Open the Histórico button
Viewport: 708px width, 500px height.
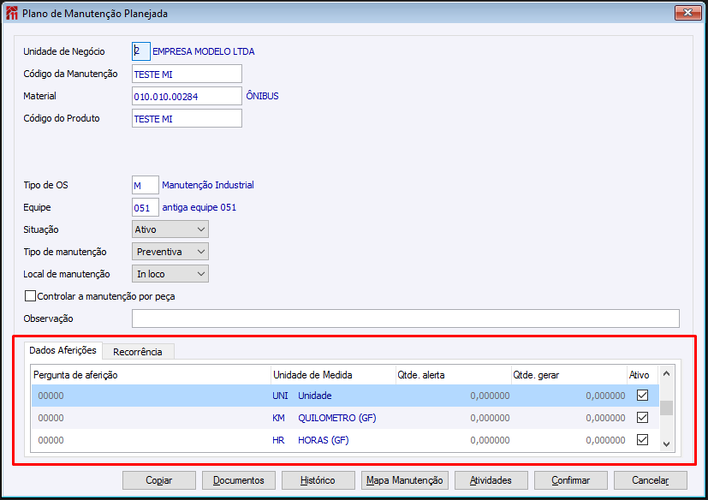pyautogui.click(x=318, y=480)
